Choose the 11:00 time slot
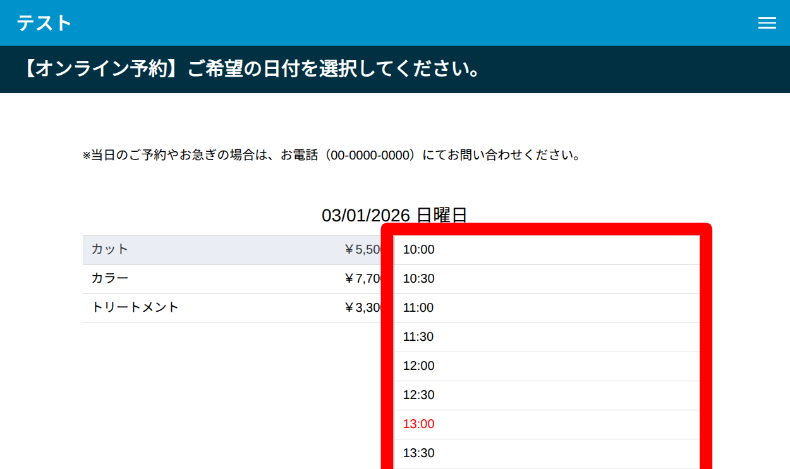790x469 pixels. (546, 308)
